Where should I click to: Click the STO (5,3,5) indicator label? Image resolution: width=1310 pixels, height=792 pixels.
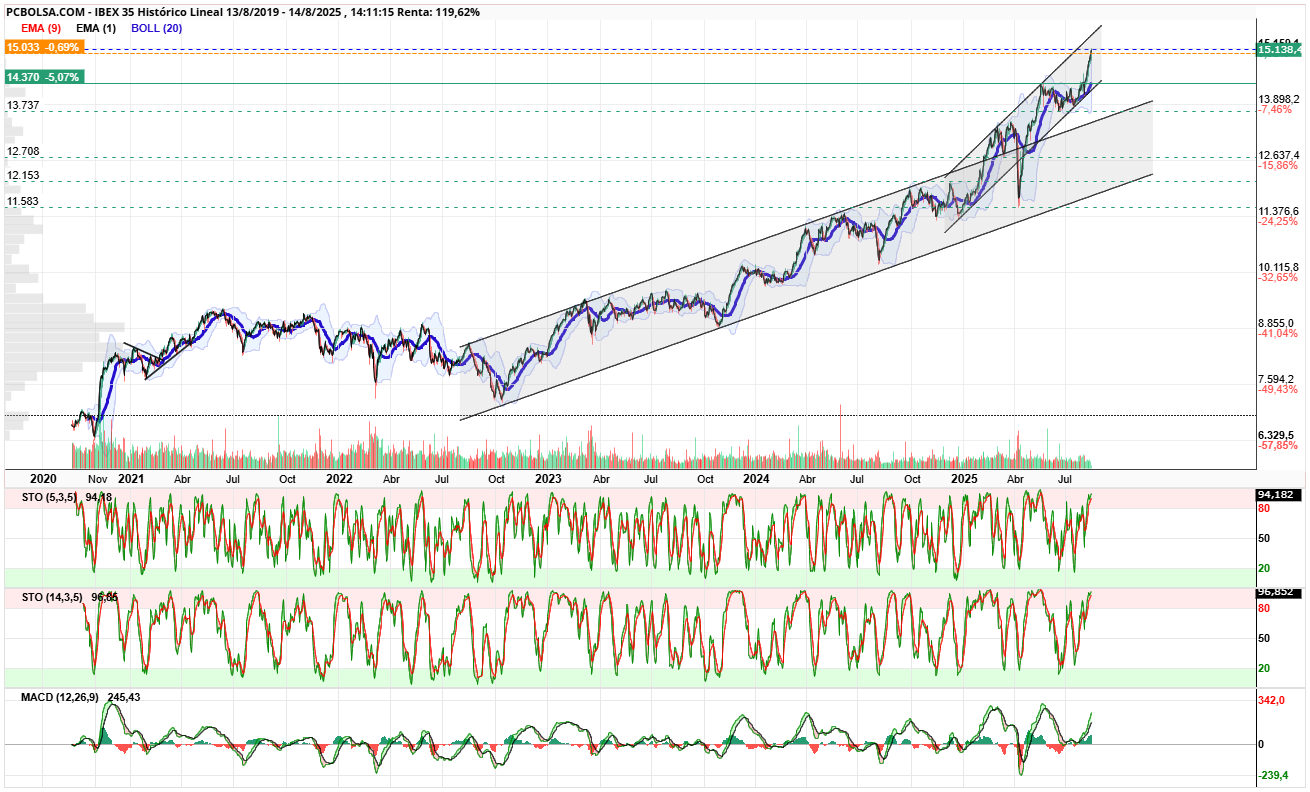click(x=50, y=497)
